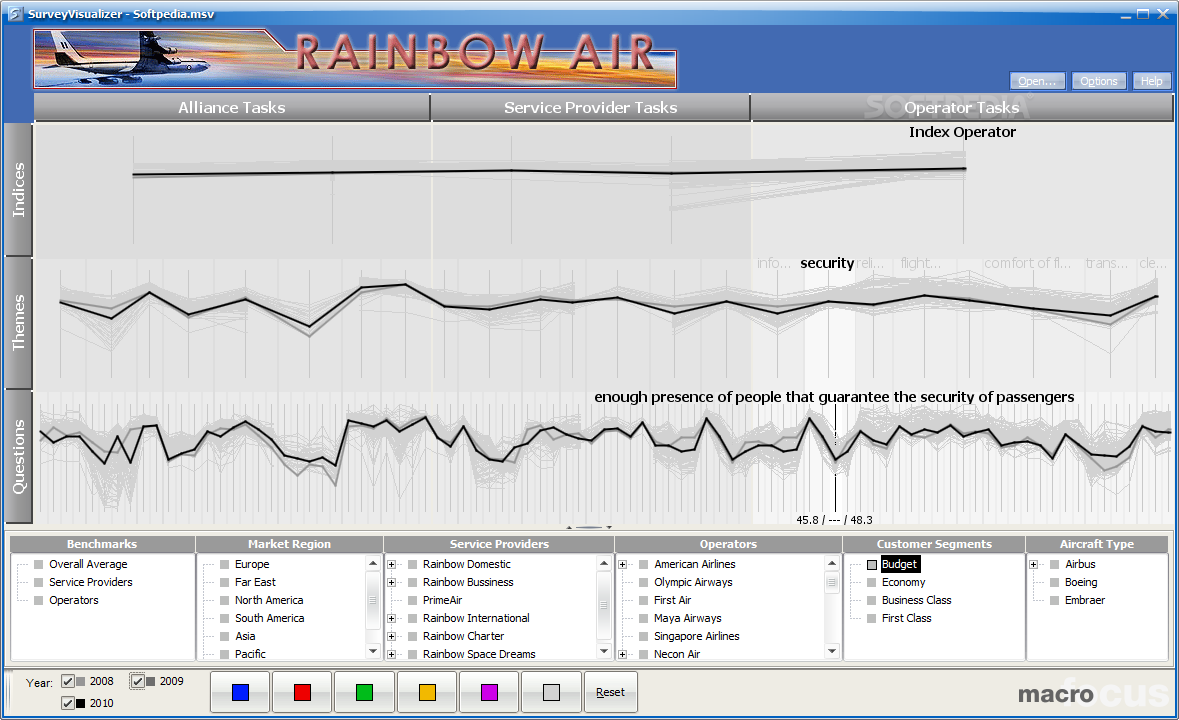
Task: Open the Options dialog
Action: pos(1099,81)
